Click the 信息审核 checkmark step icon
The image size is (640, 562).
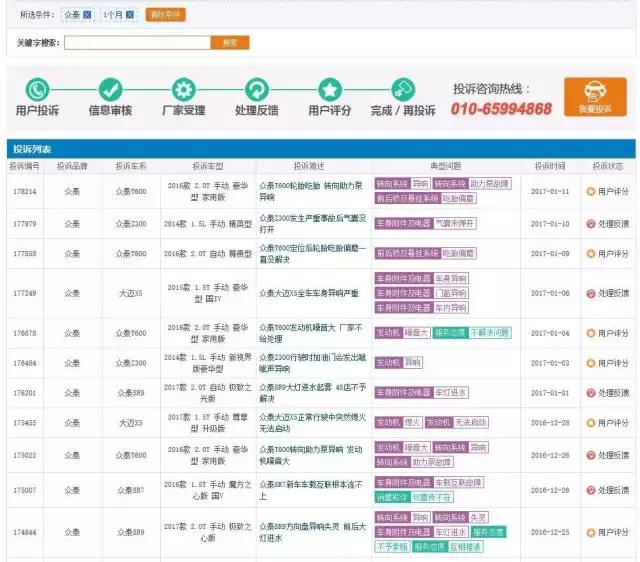pos(110,89)
